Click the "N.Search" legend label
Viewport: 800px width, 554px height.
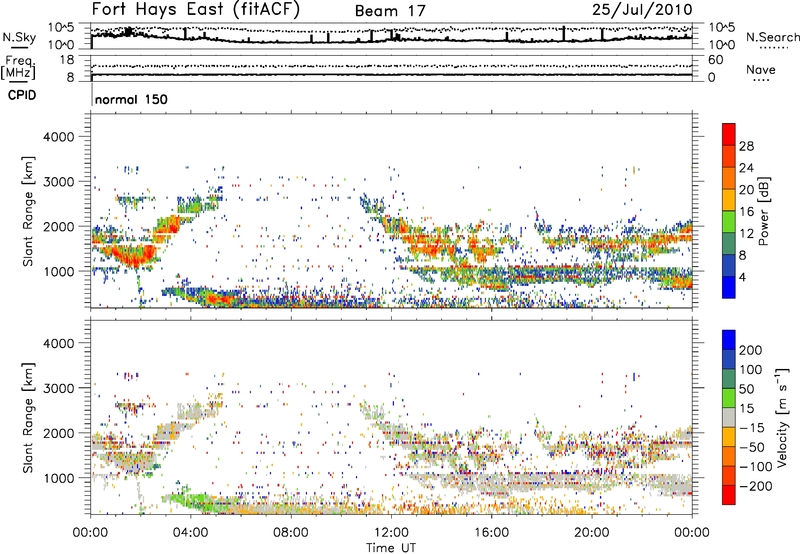[772, 37]
